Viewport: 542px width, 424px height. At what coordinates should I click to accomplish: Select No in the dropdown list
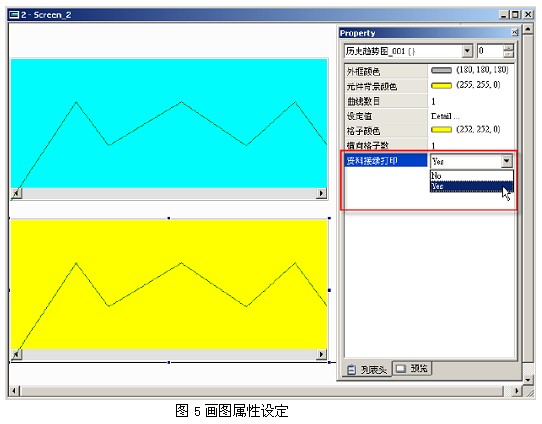(471, 176)
